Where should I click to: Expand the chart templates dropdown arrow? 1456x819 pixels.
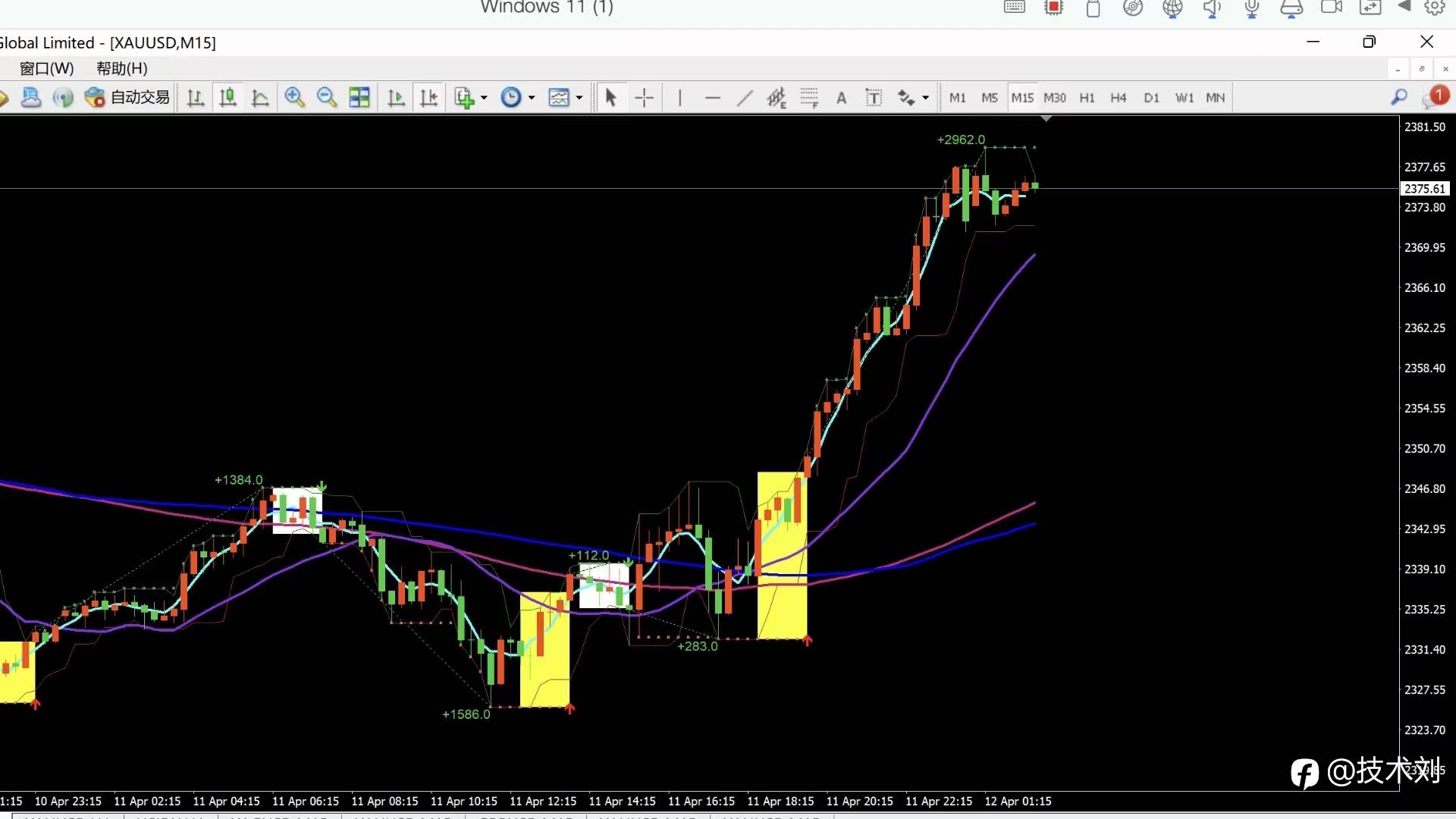click(x=579, y=98)
